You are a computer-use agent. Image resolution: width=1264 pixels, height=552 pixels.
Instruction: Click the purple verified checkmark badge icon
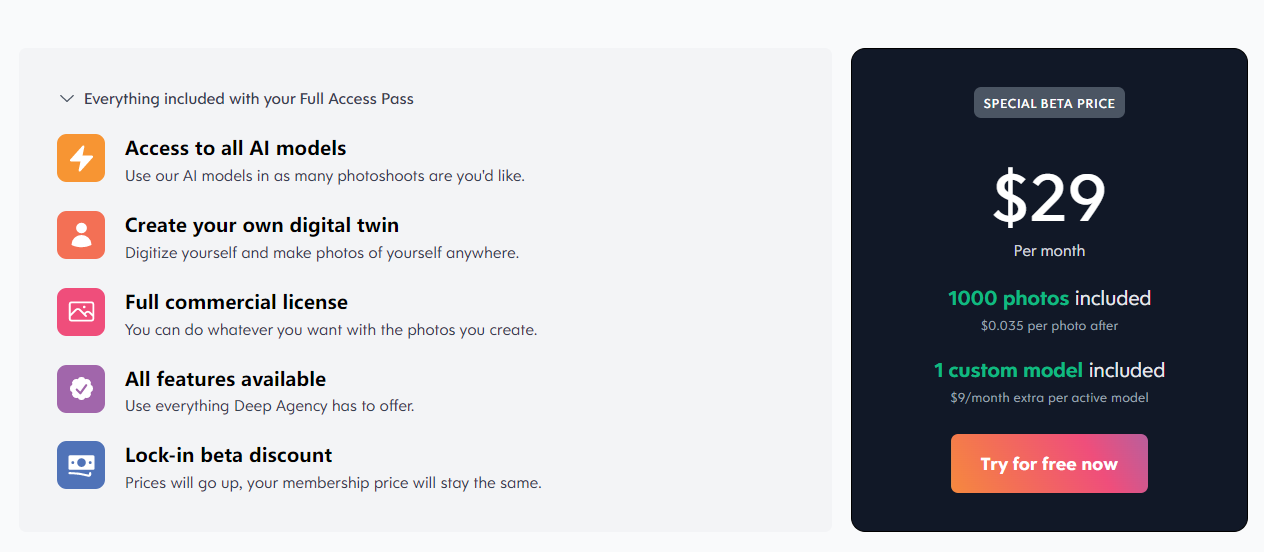point(81,389)
